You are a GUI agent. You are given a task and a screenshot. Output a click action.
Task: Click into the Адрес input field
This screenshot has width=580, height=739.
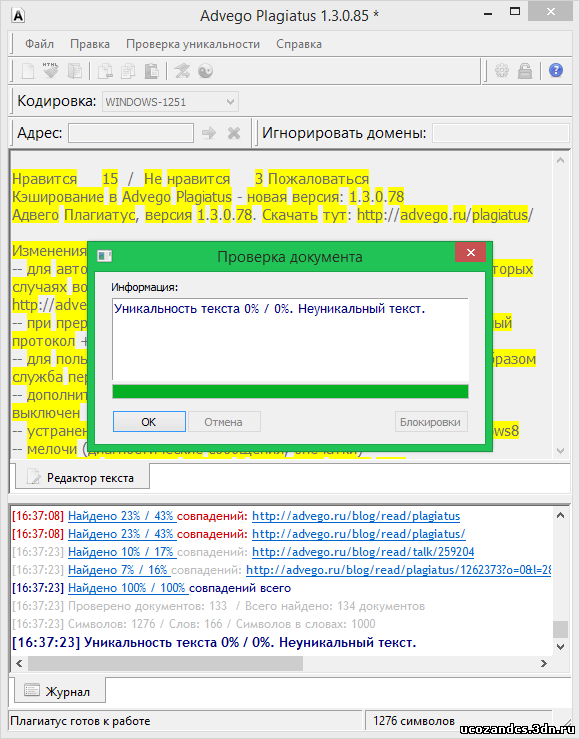click(x=131, y=133)
